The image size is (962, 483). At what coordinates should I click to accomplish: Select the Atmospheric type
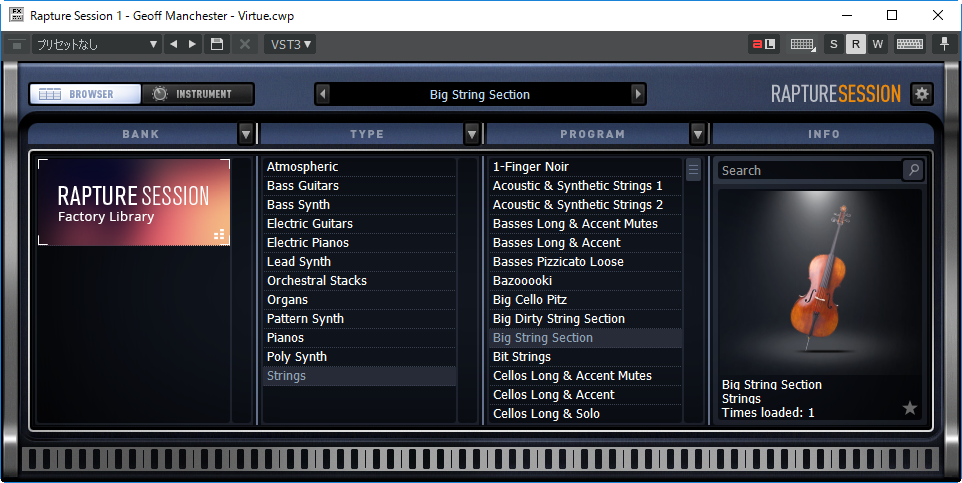pos(360,166)
